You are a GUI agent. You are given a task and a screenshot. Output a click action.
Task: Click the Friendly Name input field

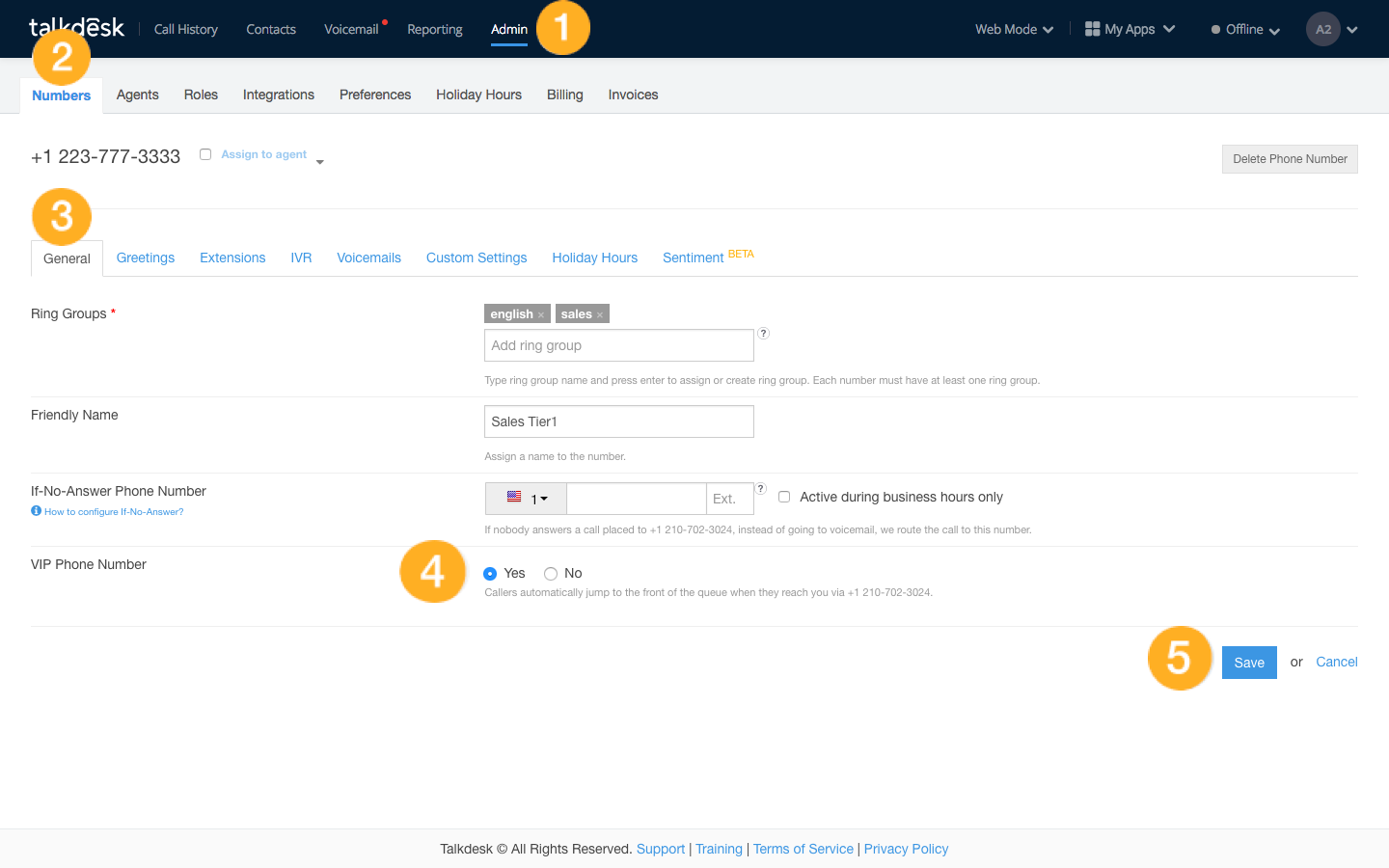(619, 421)
